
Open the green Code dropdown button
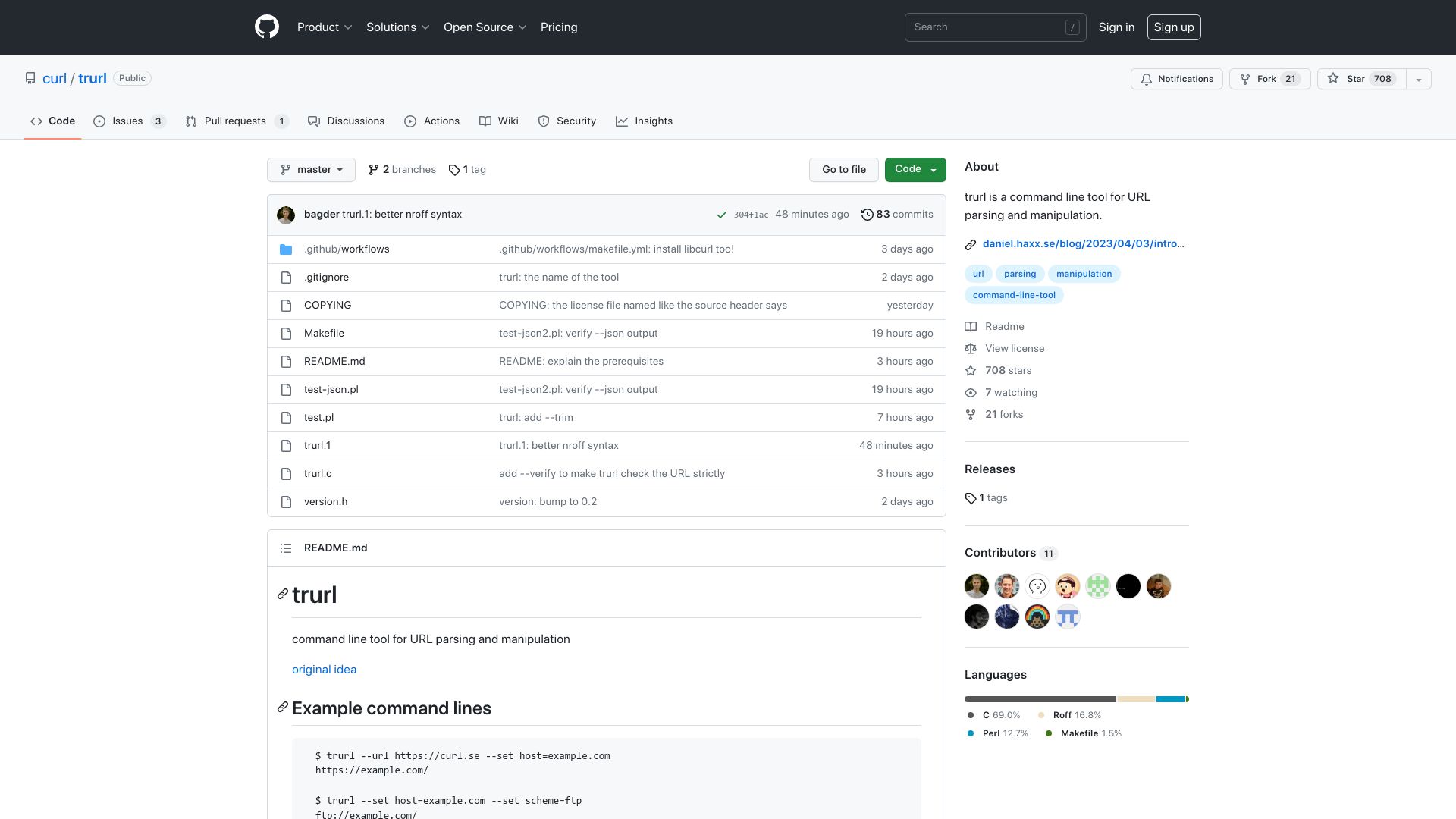click(x=915, y=170)
